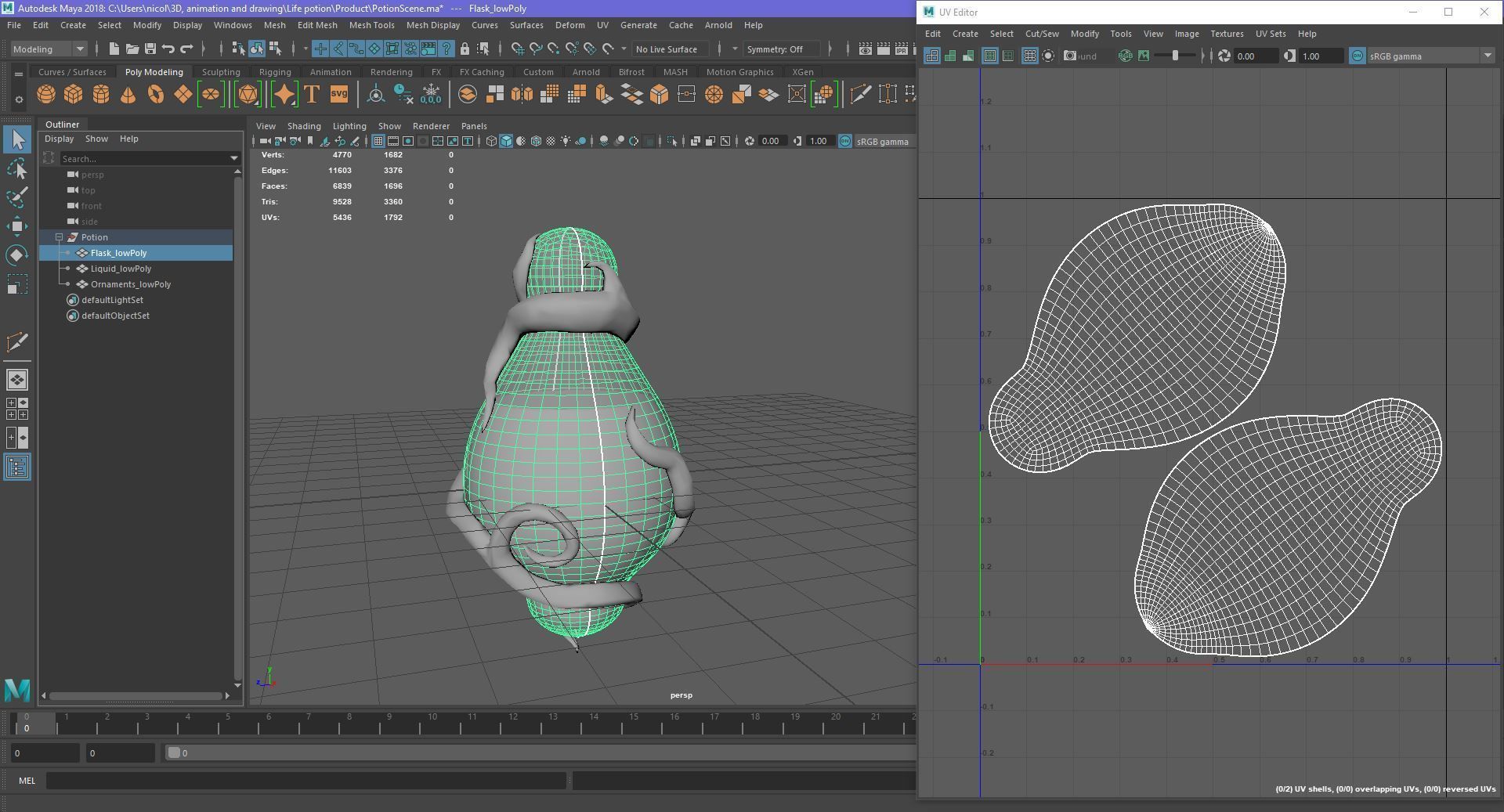Image resolution: width=1504 pixels, height=812 pixels.
Task: Switch to the Sculpting shelf tab
Action: pyautogui.click(x=221, y=71)
